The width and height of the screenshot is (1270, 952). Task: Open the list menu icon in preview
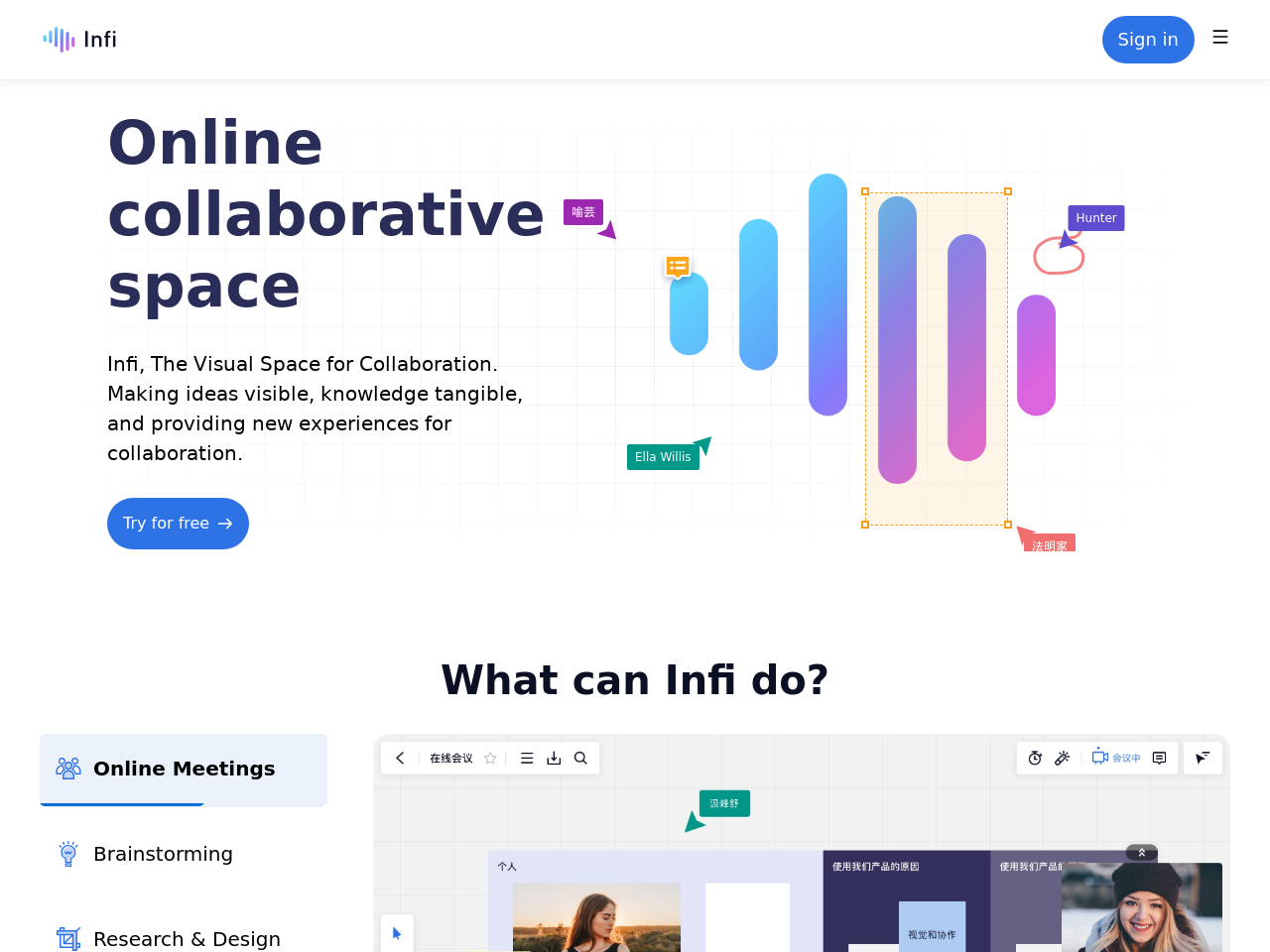(527, 758)
